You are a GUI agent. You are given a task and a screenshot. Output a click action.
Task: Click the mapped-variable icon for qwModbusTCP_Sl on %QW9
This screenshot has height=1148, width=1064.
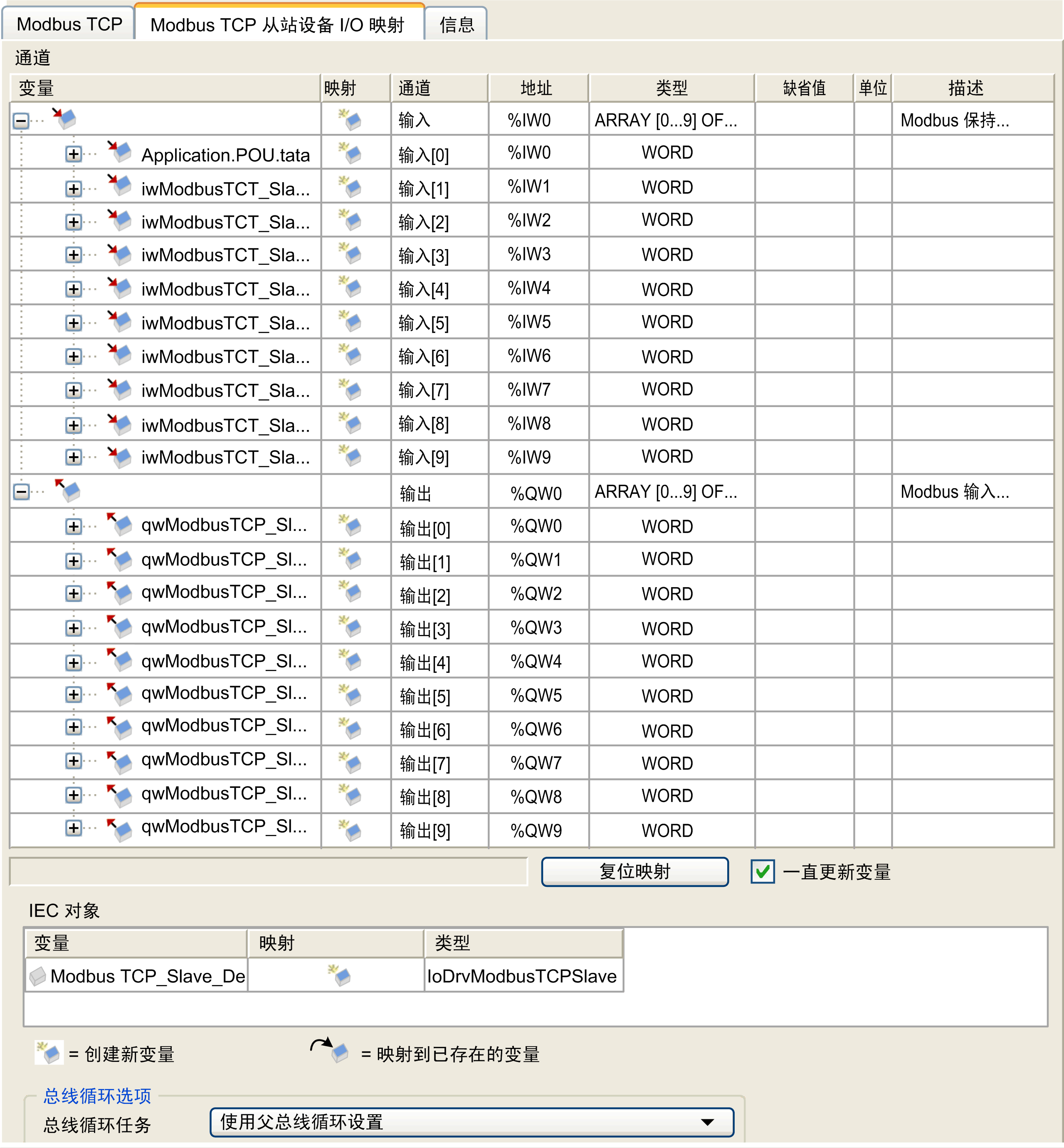click(121, 829)
